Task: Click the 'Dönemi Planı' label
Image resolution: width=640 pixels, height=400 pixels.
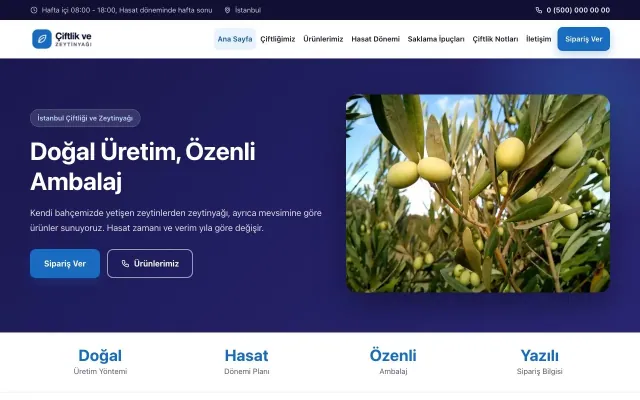Action: (247, 371)
